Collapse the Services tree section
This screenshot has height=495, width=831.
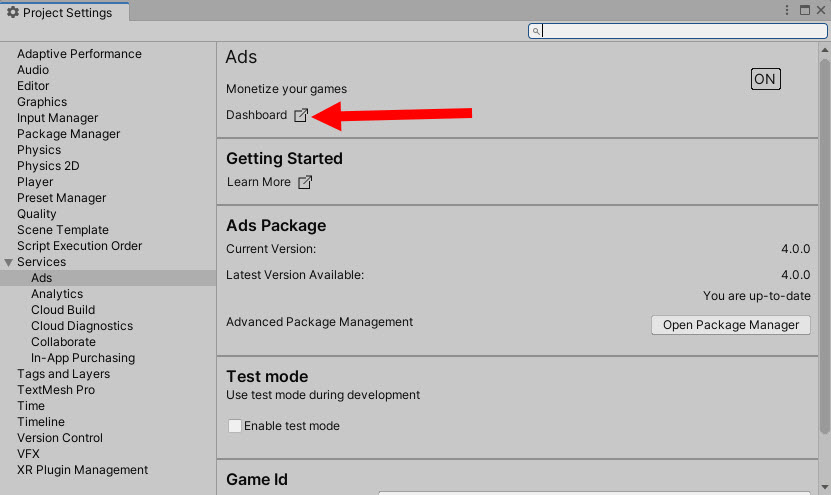pyautogui.click(x=8, y=262)
